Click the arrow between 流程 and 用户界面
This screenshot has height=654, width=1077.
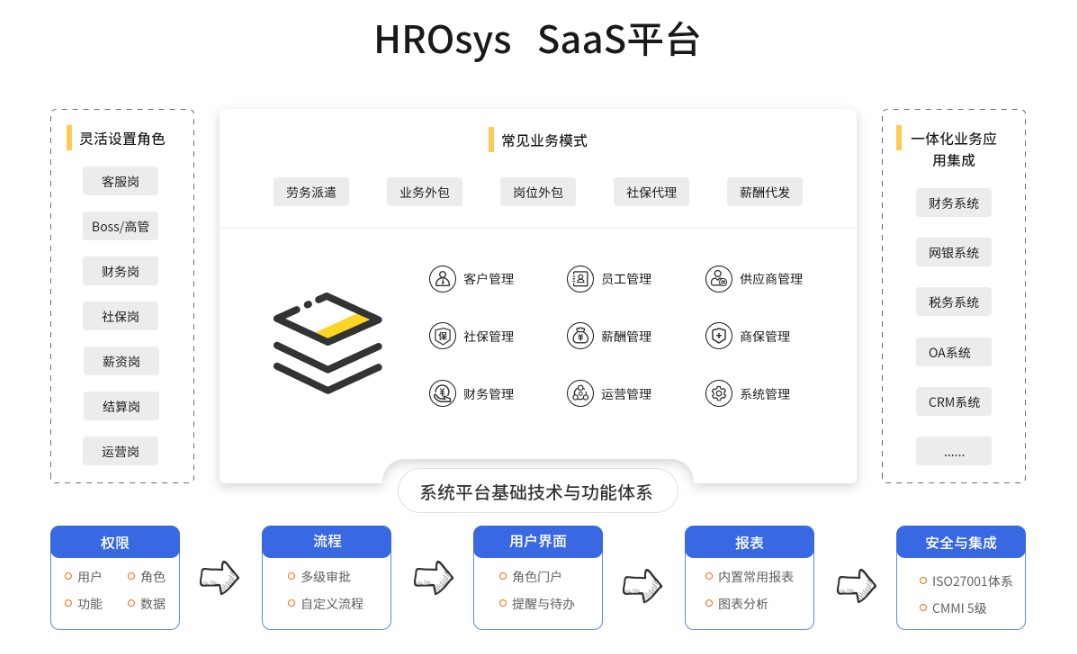pyautogui.click(x=432, y=576)
